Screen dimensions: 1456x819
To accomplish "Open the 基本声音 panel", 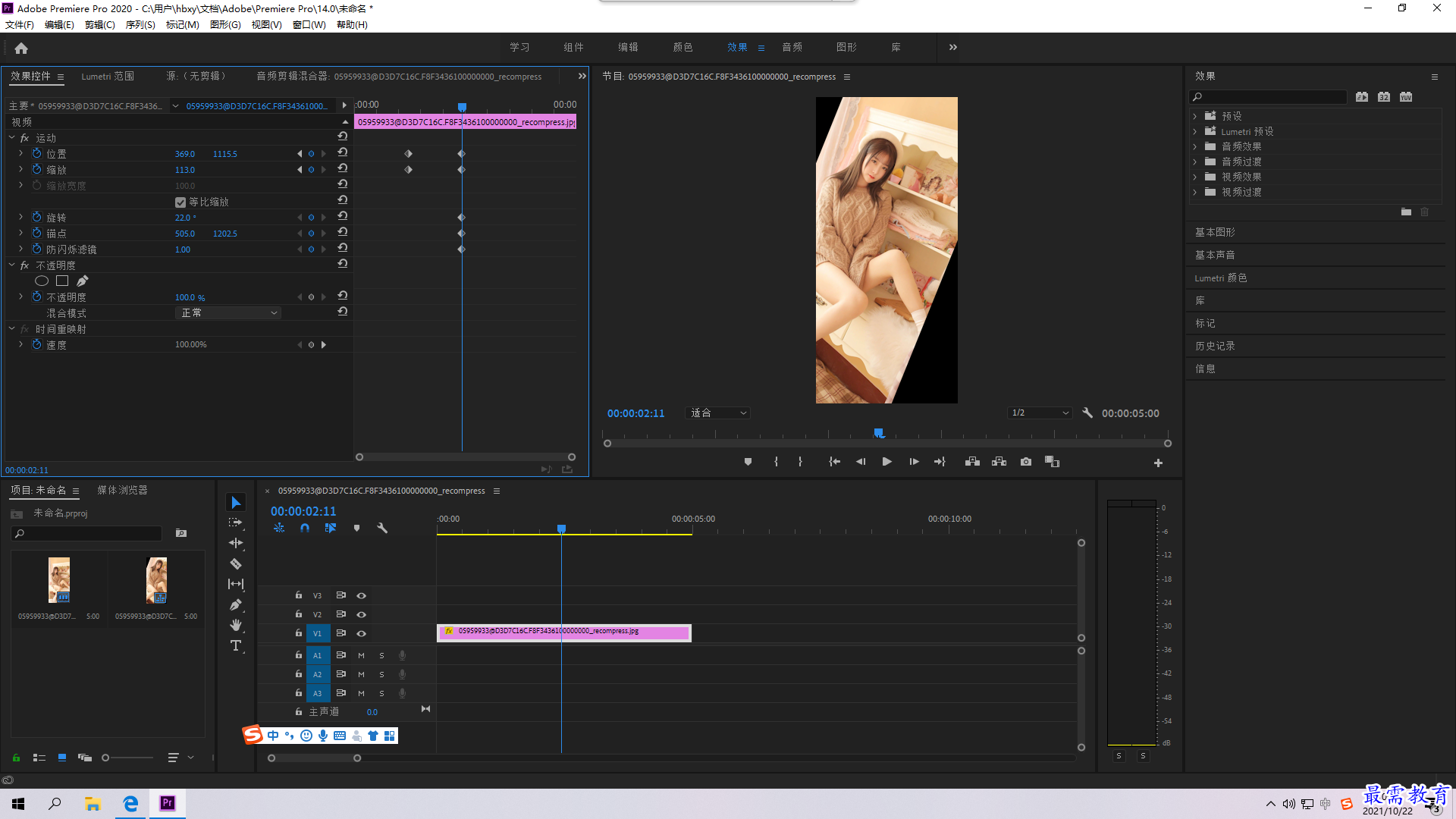I will pyautogui.click(x=1216, y=256).
